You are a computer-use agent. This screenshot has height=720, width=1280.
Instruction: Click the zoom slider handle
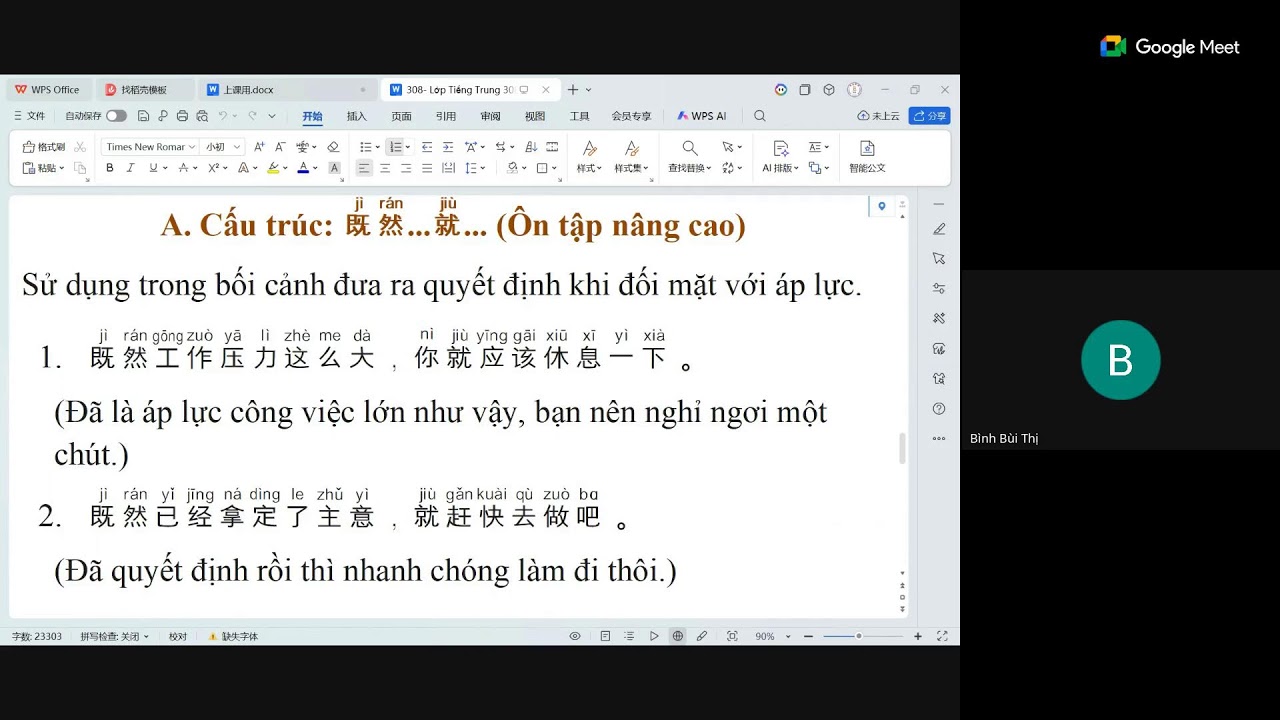[858, 636]
